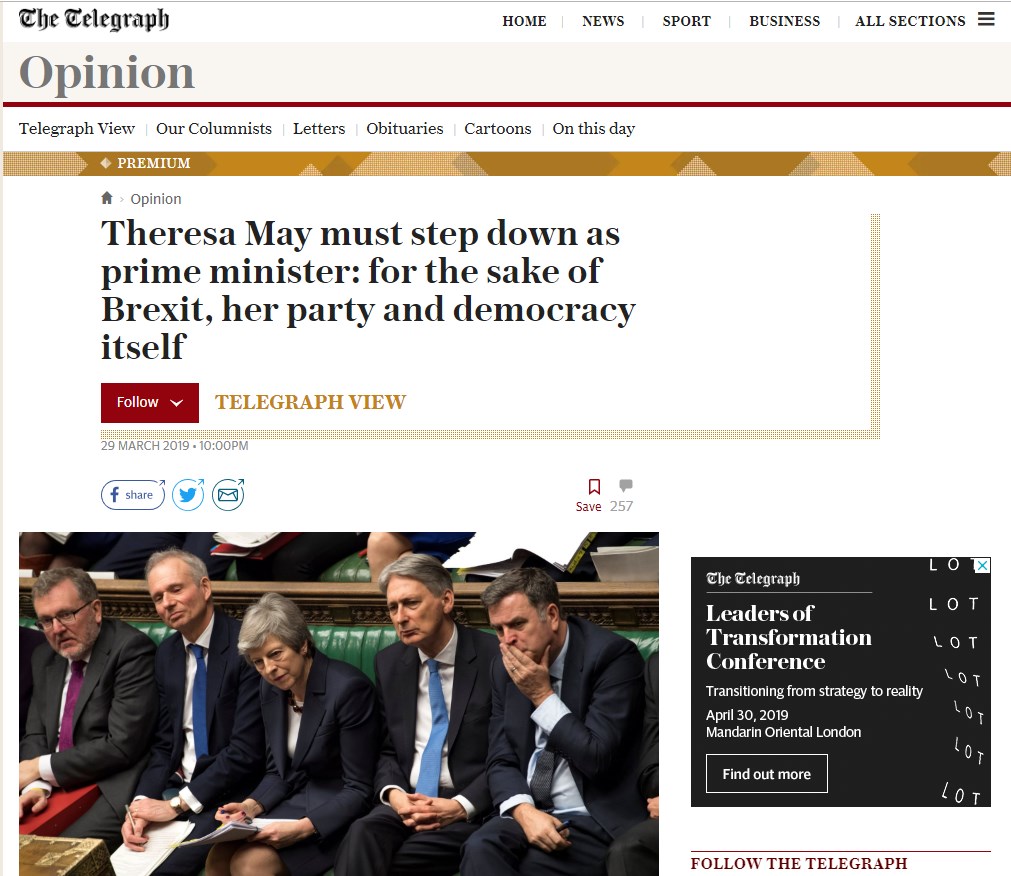Click The Telegraph logo in header
The width and height of the screenshot is (1011, 876).
[94, 19]
